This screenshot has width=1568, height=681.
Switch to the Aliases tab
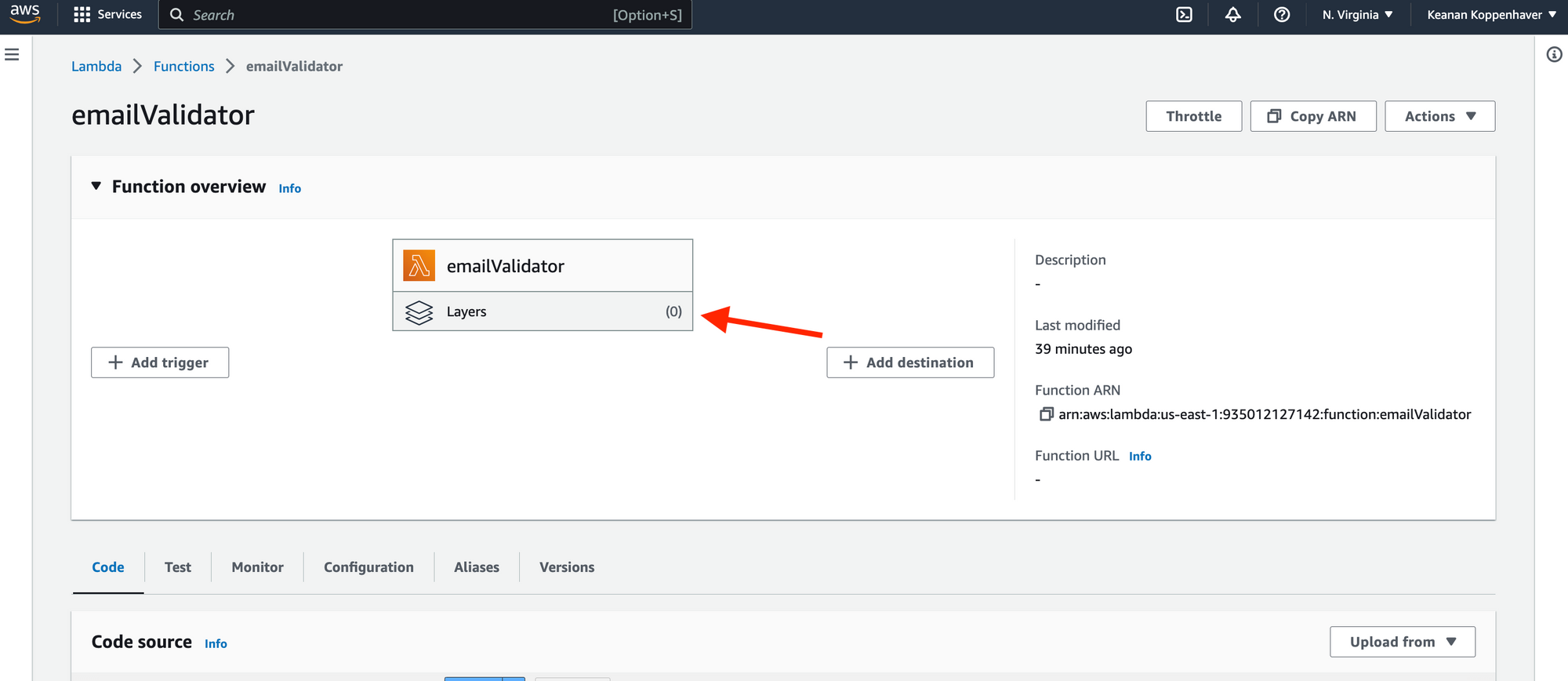point(477,567)
